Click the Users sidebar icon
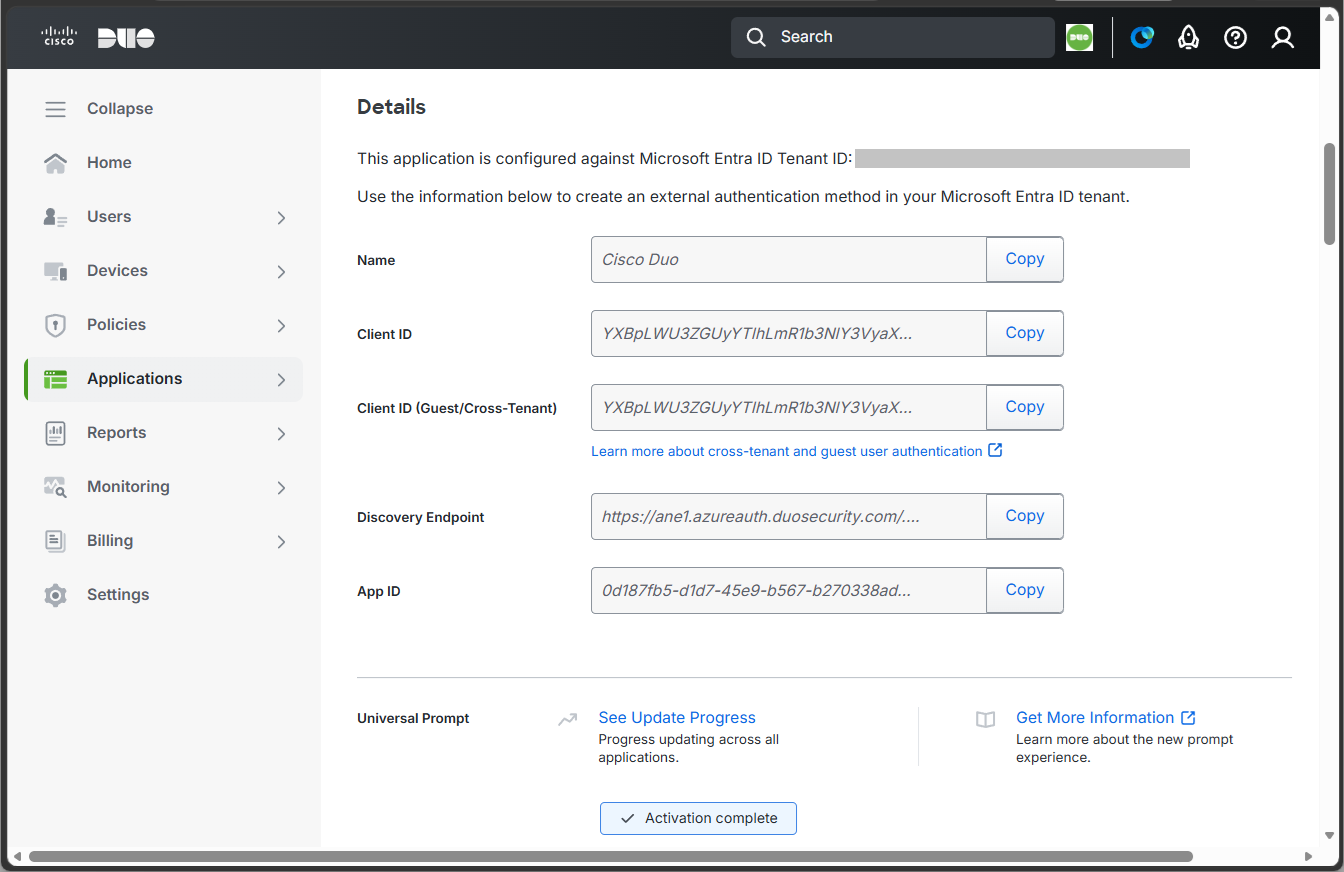The height and width of the screenshot is (872, 1344). point(55,217)
